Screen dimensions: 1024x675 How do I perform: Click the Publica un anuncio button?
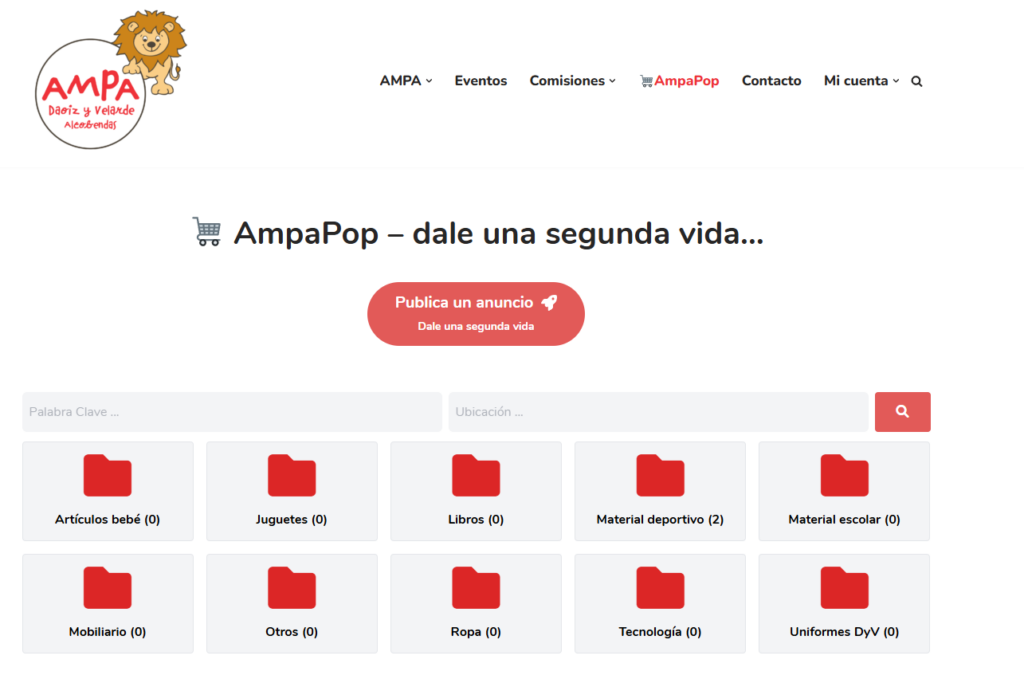click(476, 313)
